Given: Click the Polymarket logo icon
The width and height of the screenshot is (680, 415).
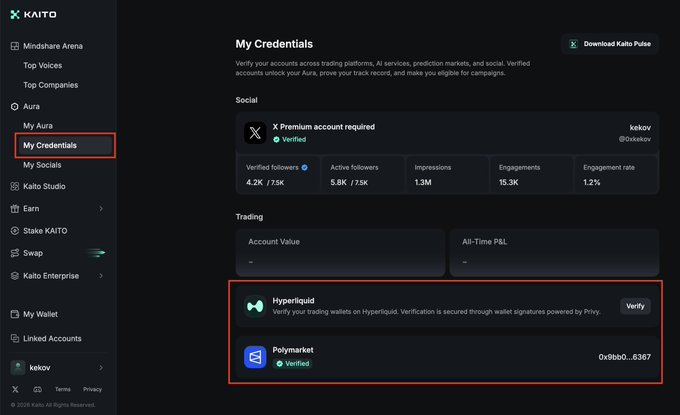Looking at the screenshot, I should point(255,357).
